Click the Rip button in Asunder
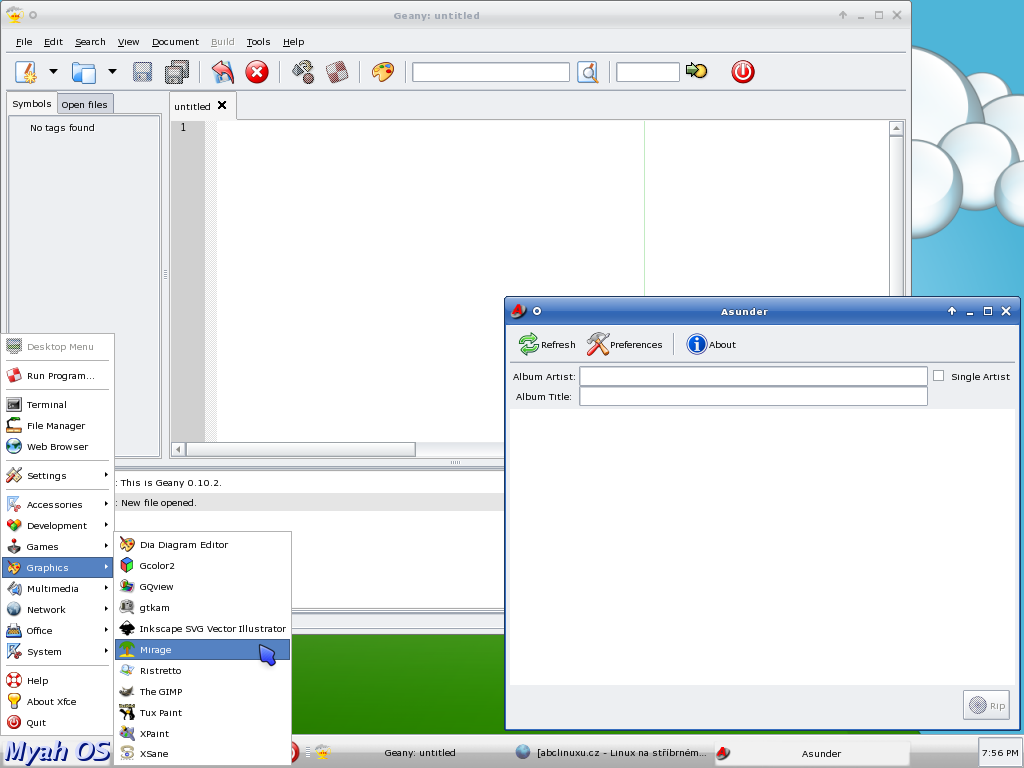1024x768 pixels. [986, 705]
